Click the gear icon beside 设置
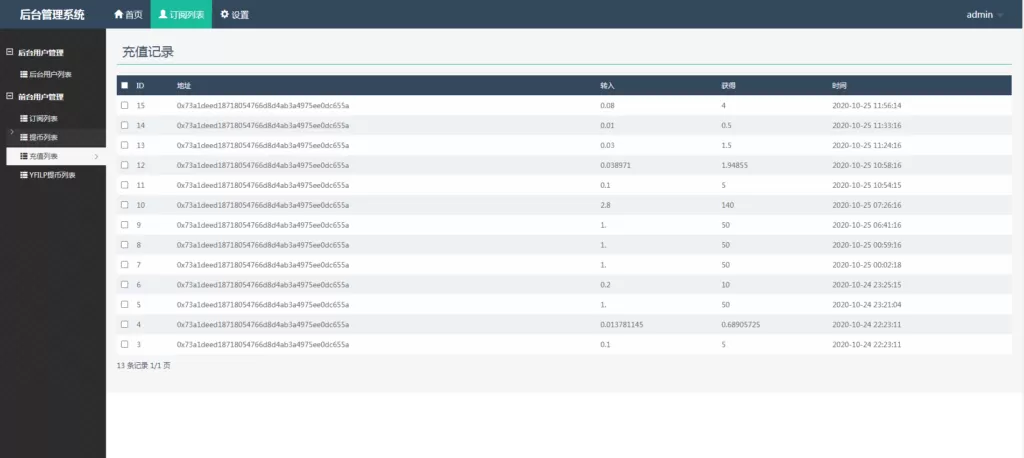Viewport: 1024px width, 458px height. 224,15
